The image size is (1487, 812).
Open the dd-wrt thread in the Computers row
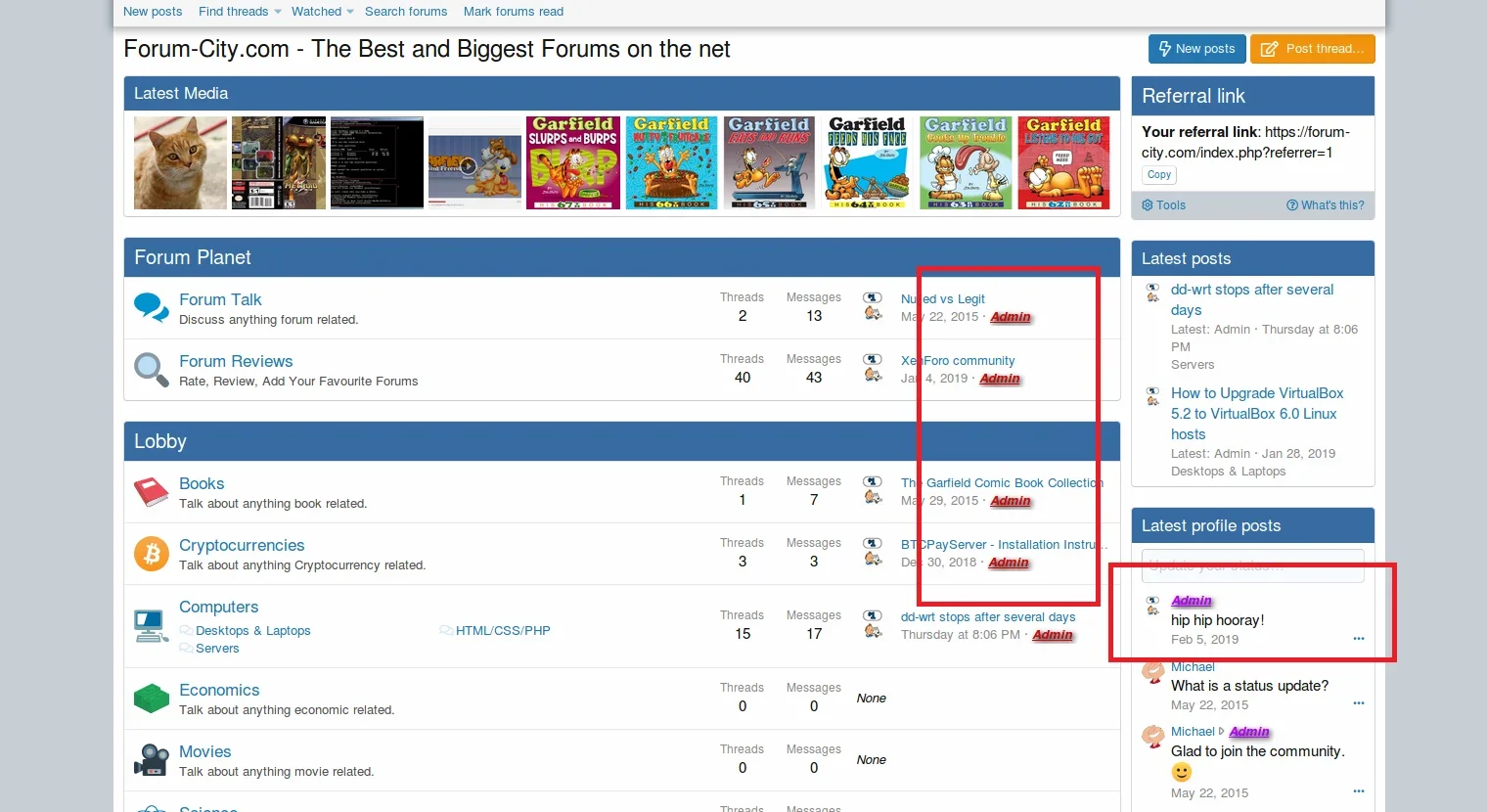tap(988, 617)
